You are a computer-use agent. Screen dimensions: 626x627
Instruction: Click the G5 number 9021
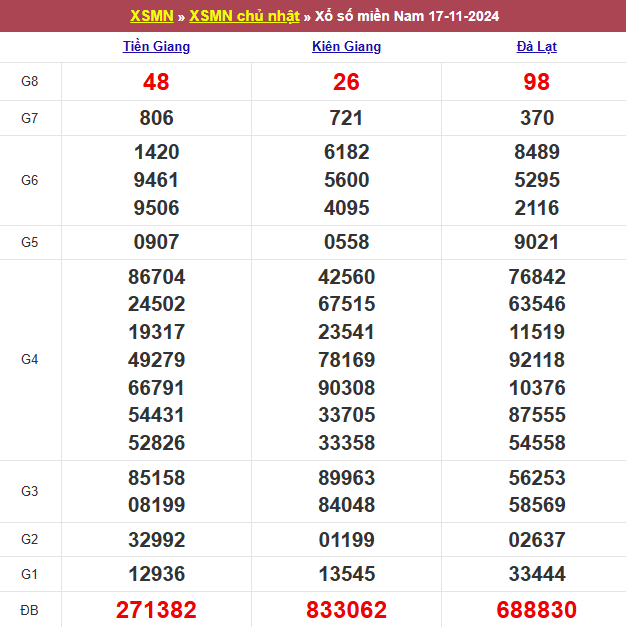(537, 242)
